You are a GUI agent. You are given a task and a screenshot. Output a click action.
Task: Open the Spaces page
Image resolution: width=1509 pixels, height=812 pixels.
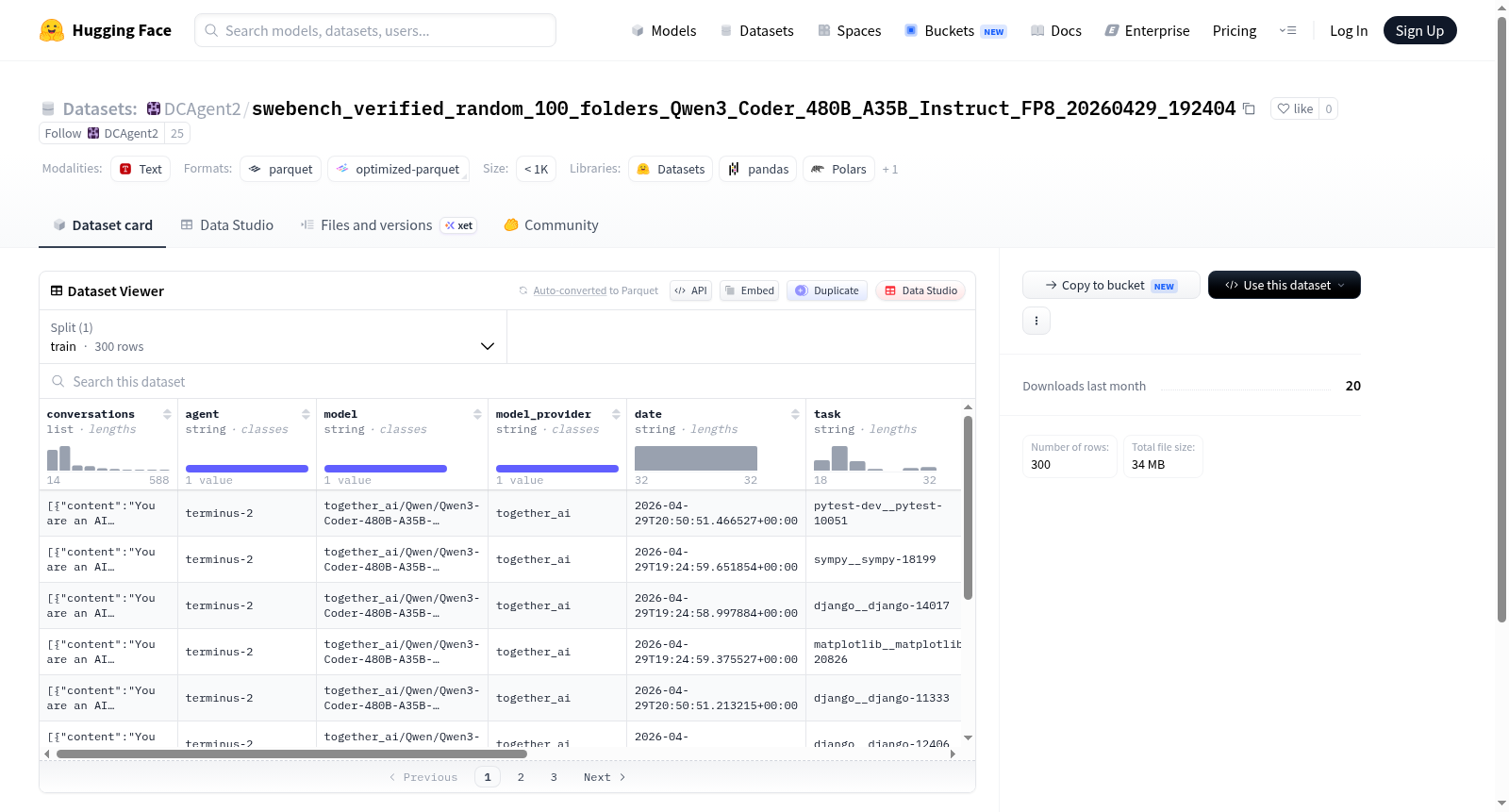850,30
